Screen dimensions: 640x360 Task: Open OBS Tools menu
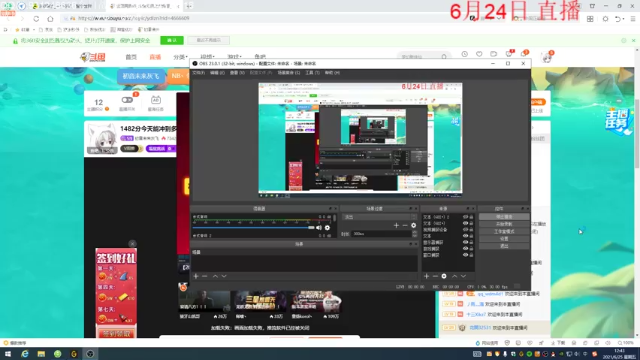pos(312,73)
